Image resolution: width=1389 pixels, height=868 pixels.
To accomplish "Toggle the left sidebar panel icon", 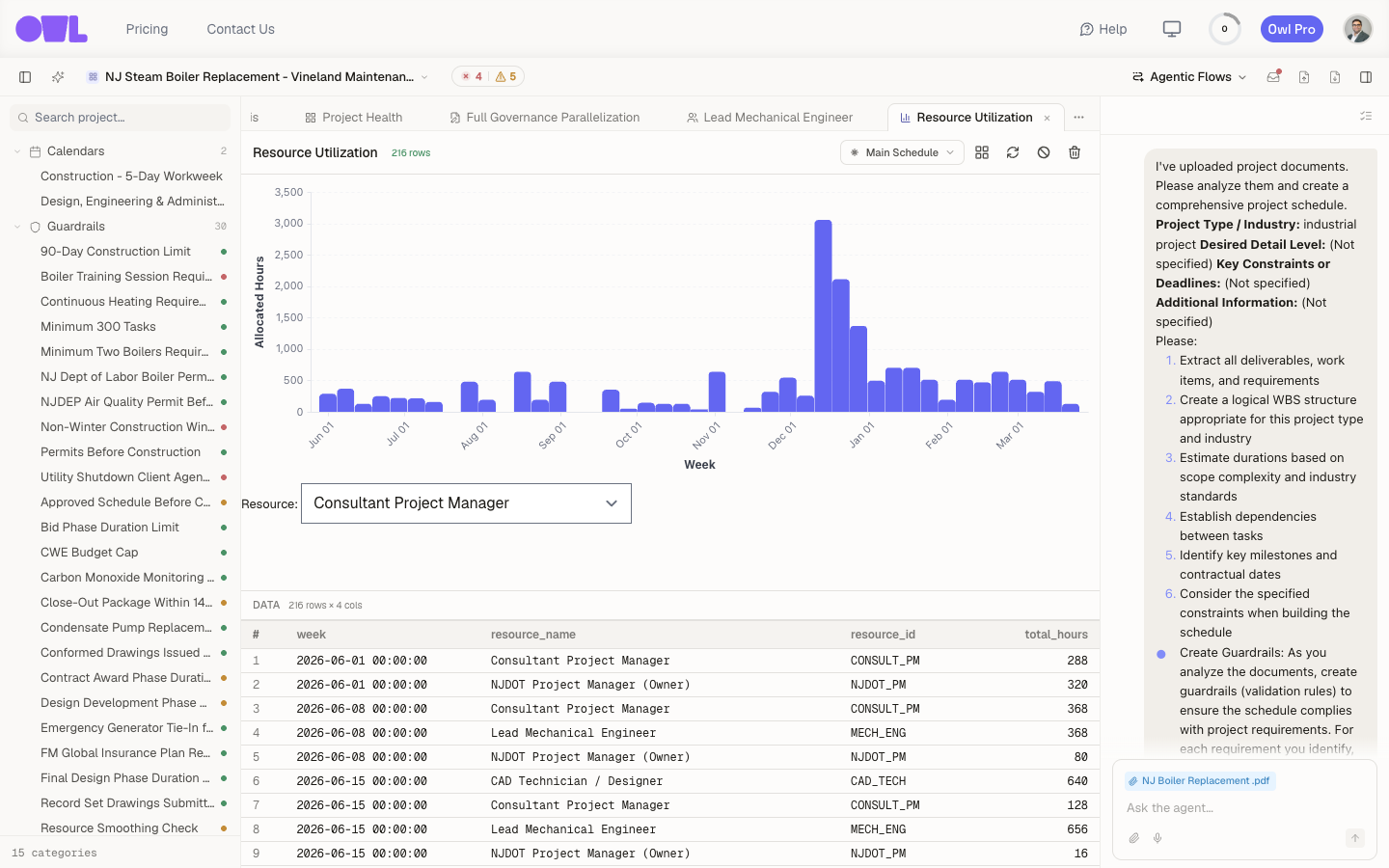I will coord(25,77).
